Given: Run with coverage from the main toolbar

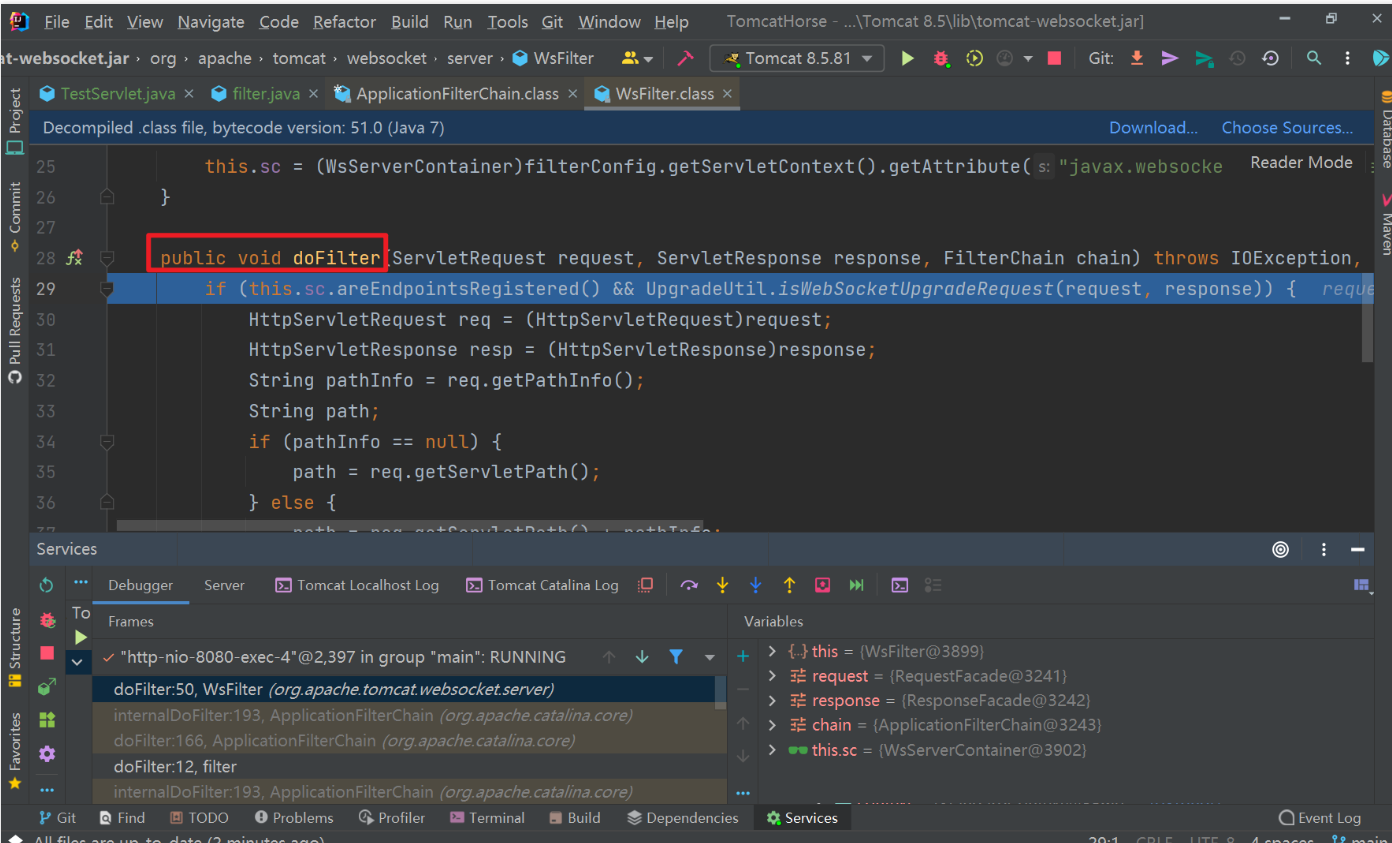Looking at the screenshot, I should [x=974, y=58].
